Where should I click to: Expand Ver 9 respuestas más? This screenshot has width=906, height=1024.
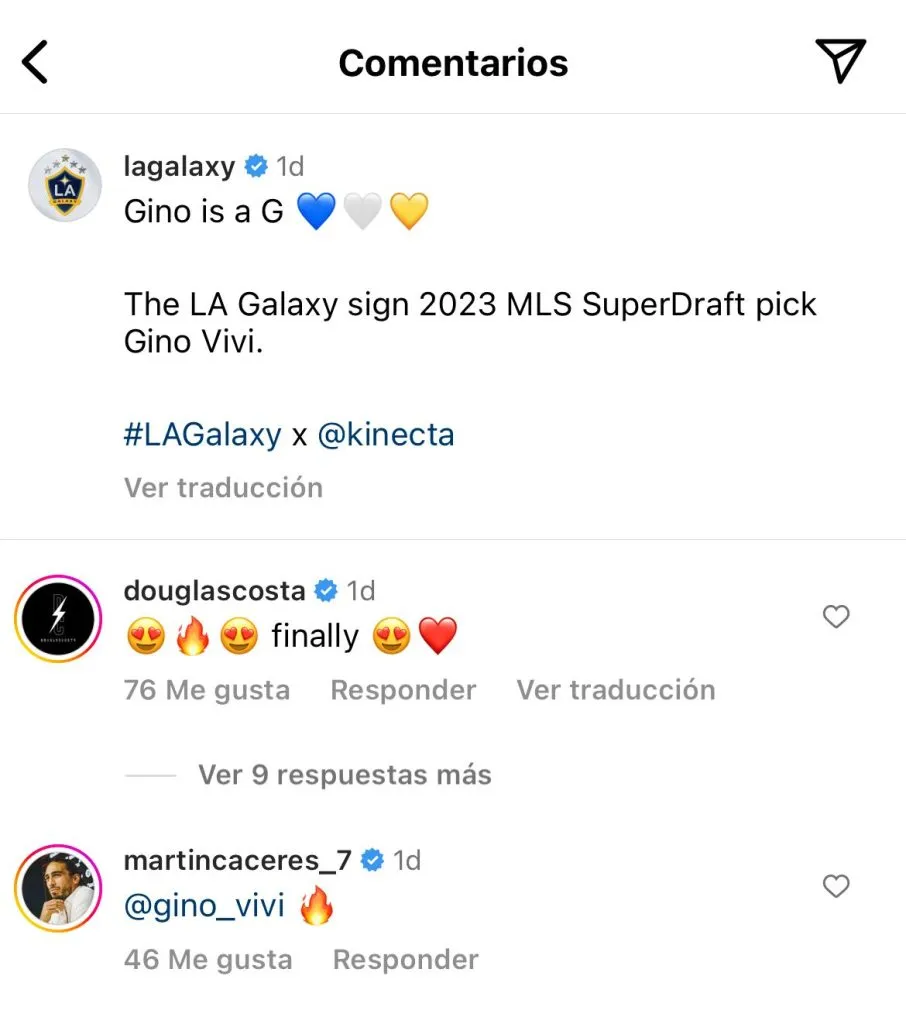tap(344, 775)
